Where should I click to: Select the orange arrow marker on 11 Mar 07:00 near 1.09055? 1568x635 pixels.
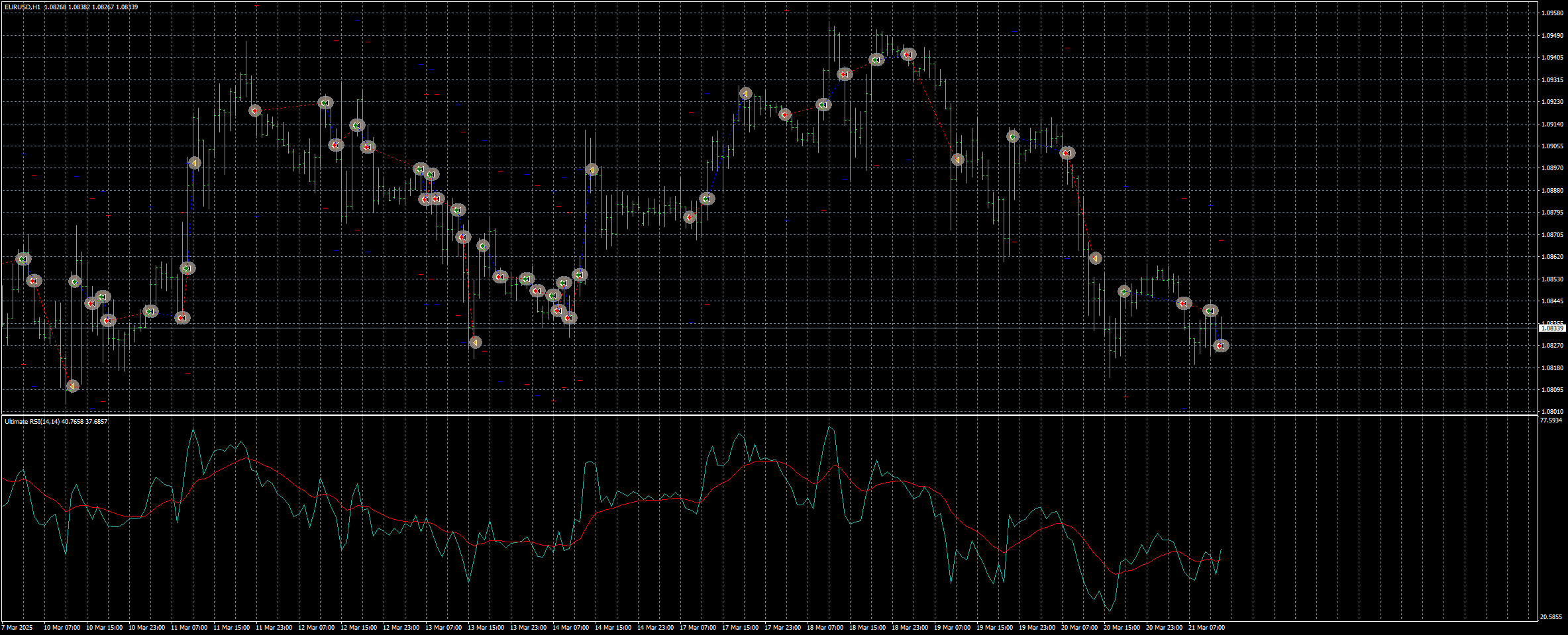[x=194, y=163]
